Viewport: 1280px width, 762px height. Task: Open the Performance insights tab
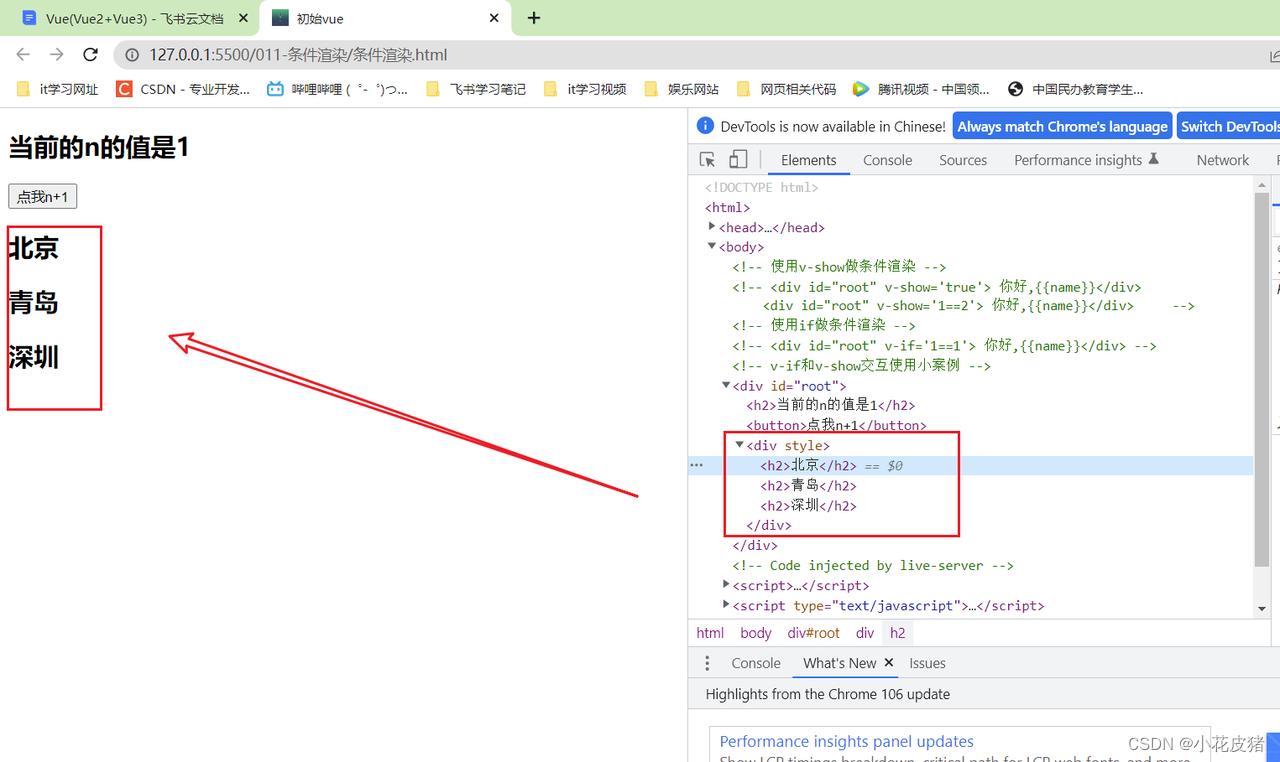[1086, 160]
